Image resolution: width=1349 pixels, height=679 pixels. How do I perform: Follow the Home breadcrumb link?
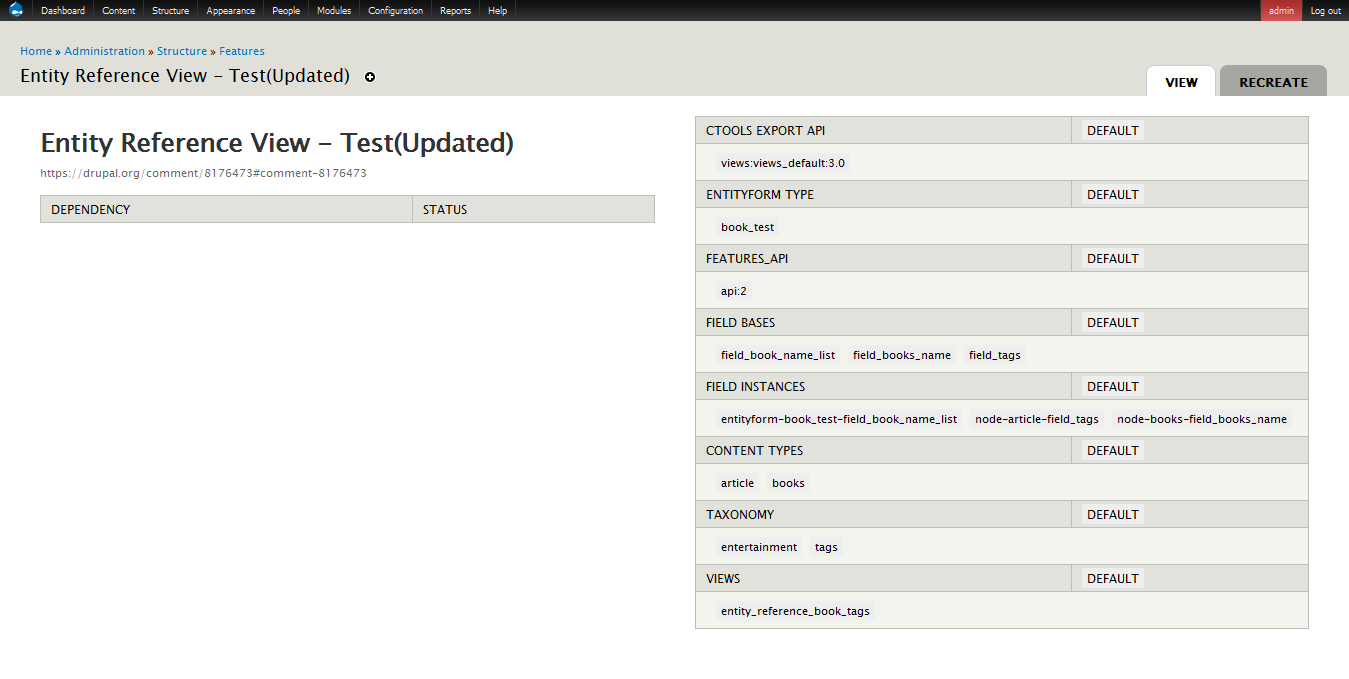36,51
